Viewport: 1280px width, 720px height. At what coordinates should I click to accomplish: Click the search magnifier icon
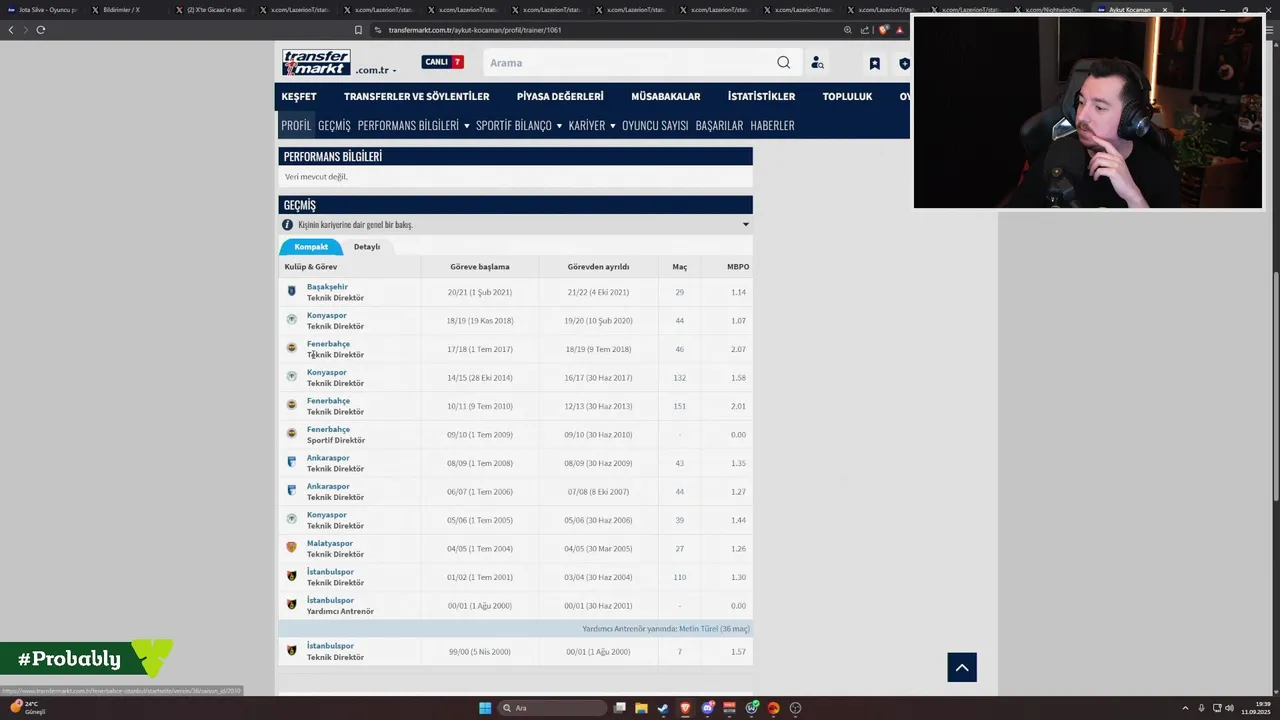(783, 62)
